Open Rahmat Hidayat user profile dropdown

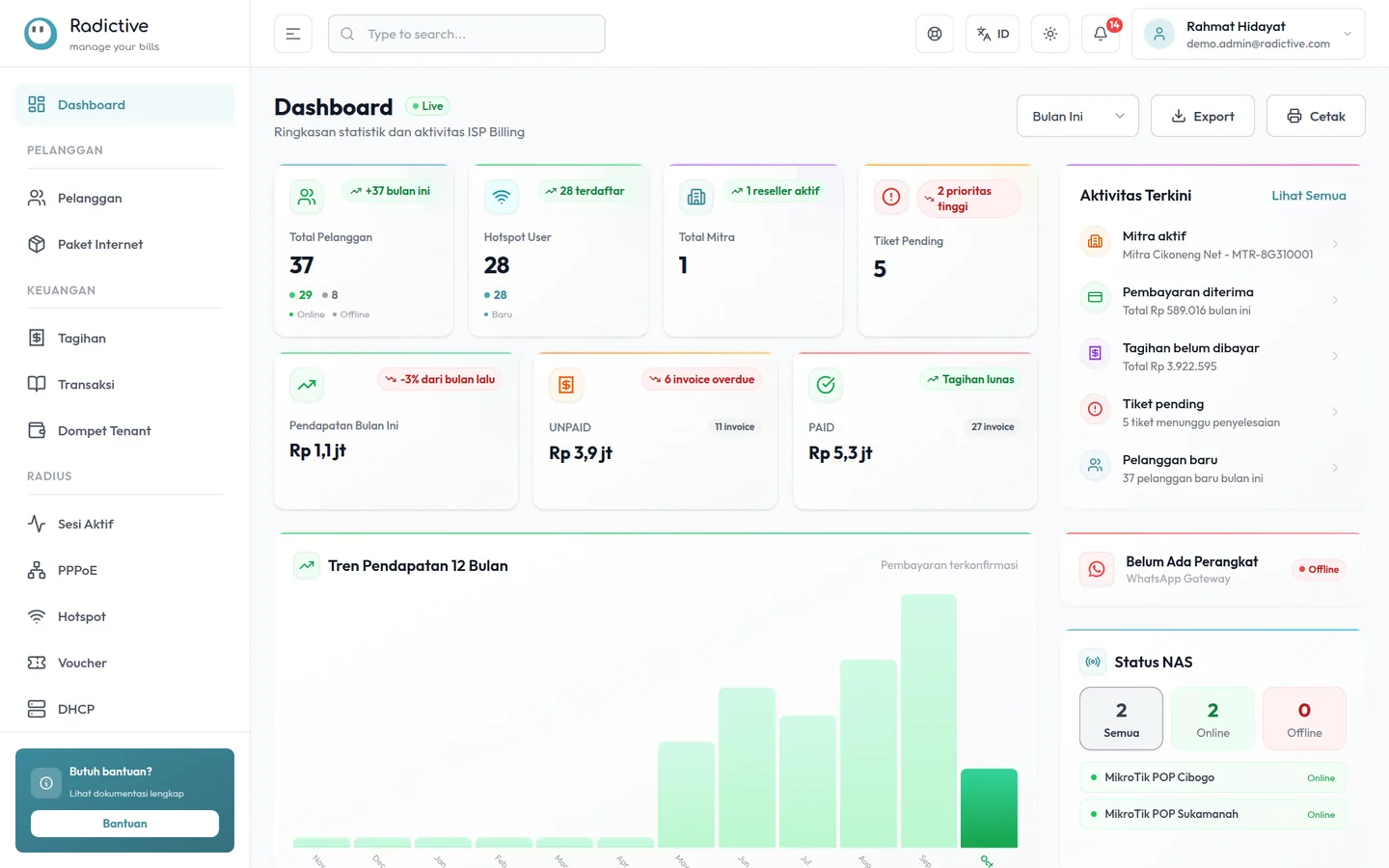(1248, 34)
